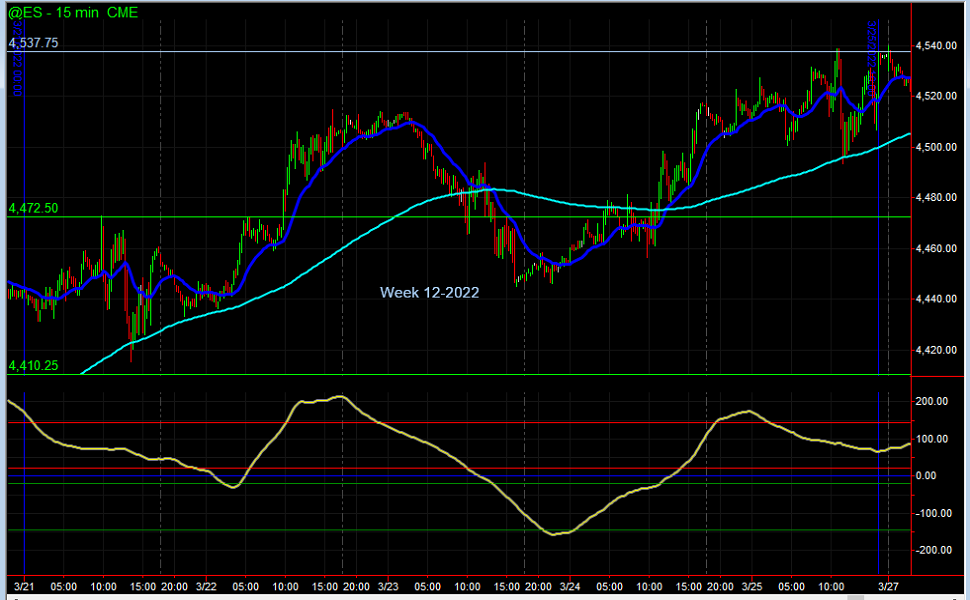The image size is (970, 600).
Task: Click the 0.00 indicator axis label
Action: click(926, 476)
